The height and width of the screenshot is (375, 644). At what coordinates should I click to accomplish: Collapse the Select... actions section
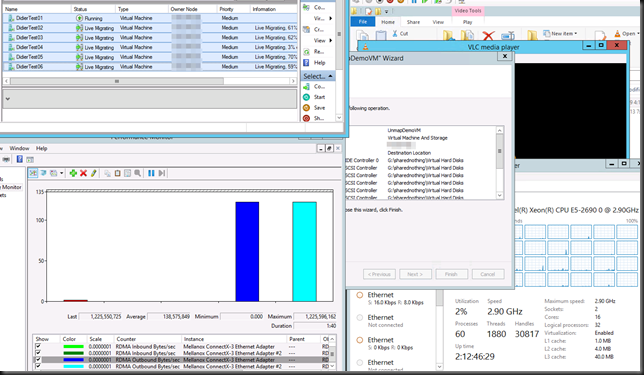click(330, 76)
